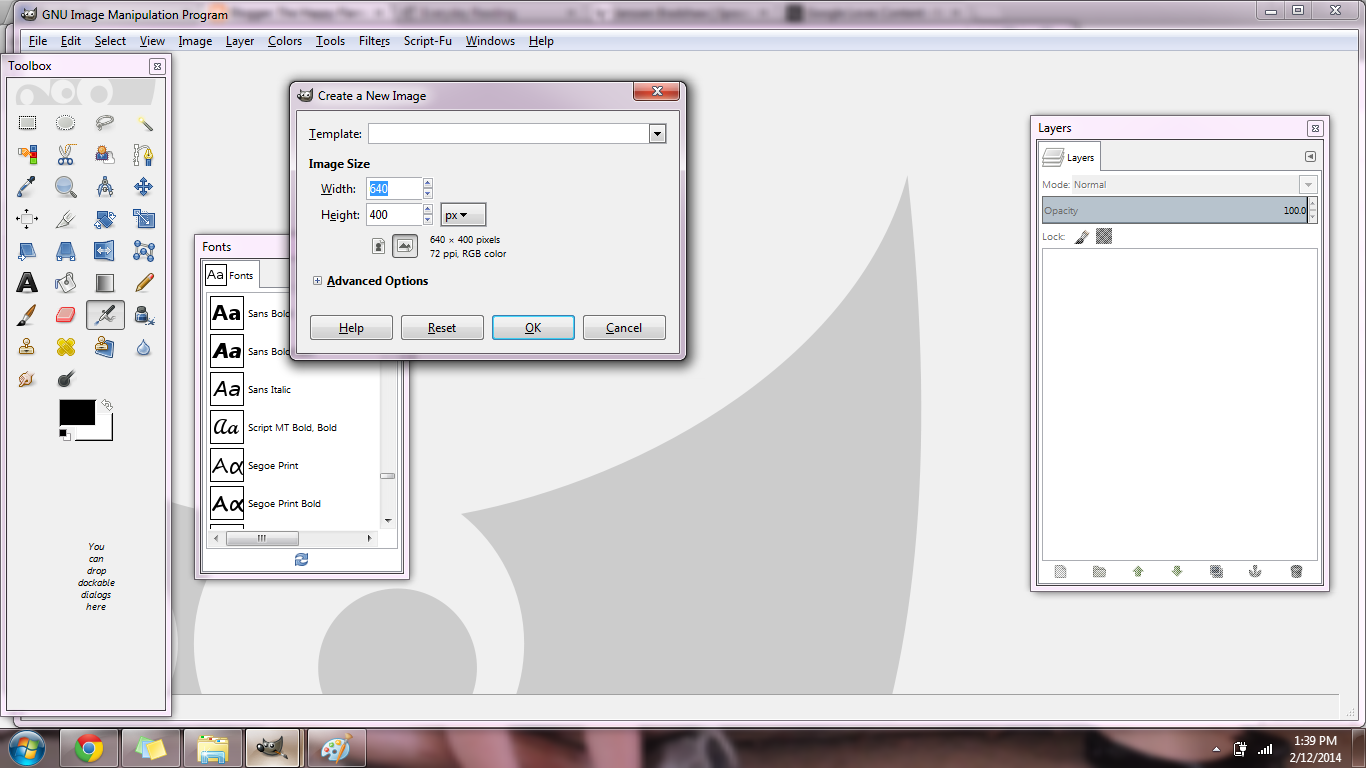Select the Crop knife tool
This screenshot has width=1366, height=768.
(x=66, y=219)
